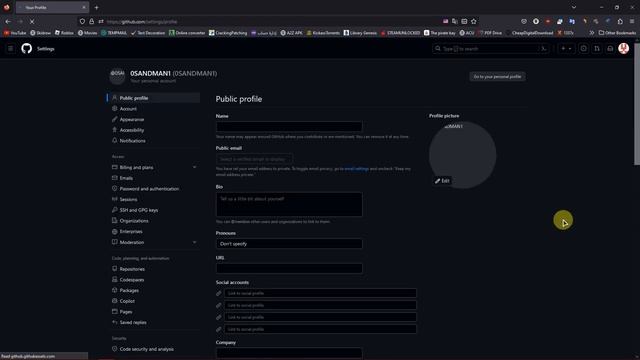
Task: Focus the GitHub search field
Action: (490, 49)
